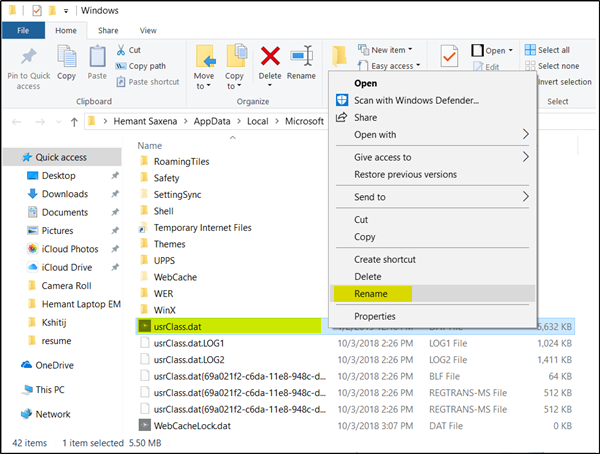The height and width of the screenshot is (454, 600).
Task: Open the Share ribbon tab
Action: pyautogui.click(x=108, y=31)
